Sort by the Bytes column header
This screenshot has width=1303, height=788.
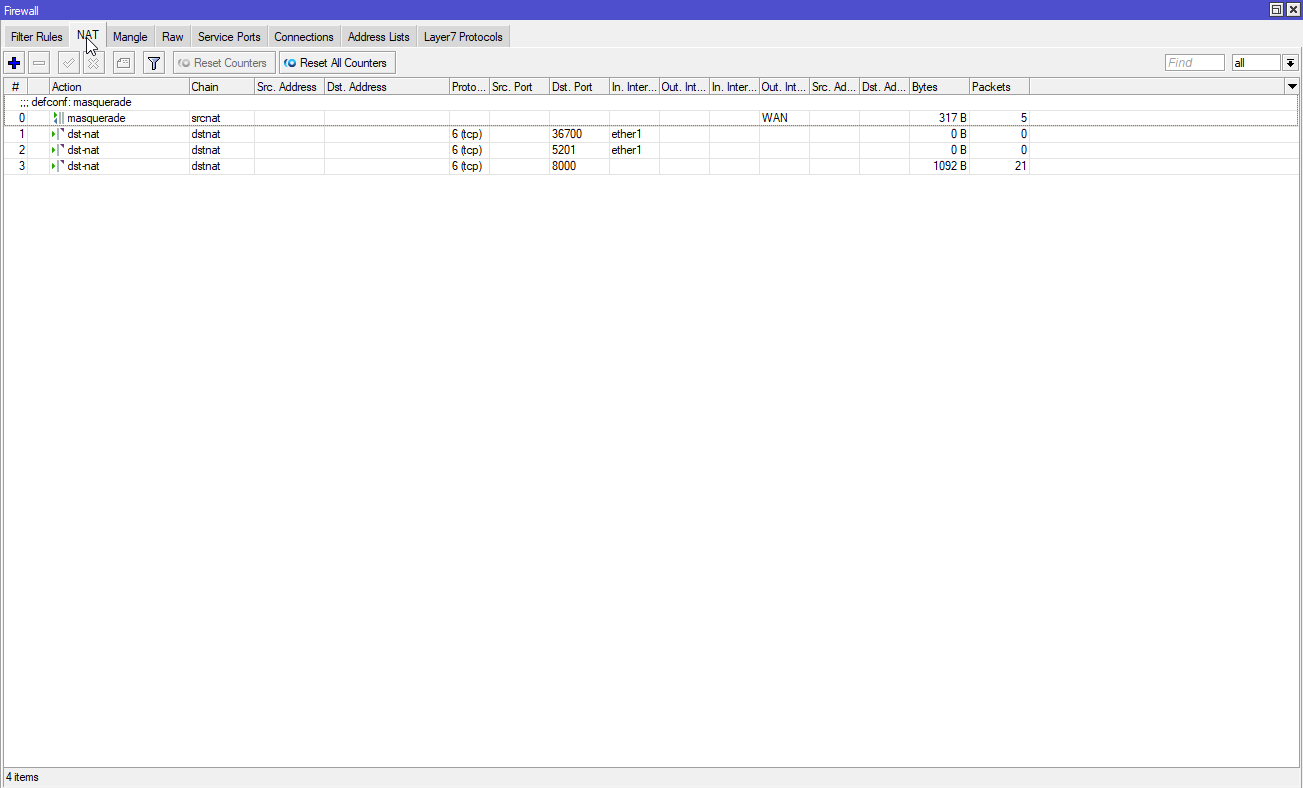tap(940, 87)
